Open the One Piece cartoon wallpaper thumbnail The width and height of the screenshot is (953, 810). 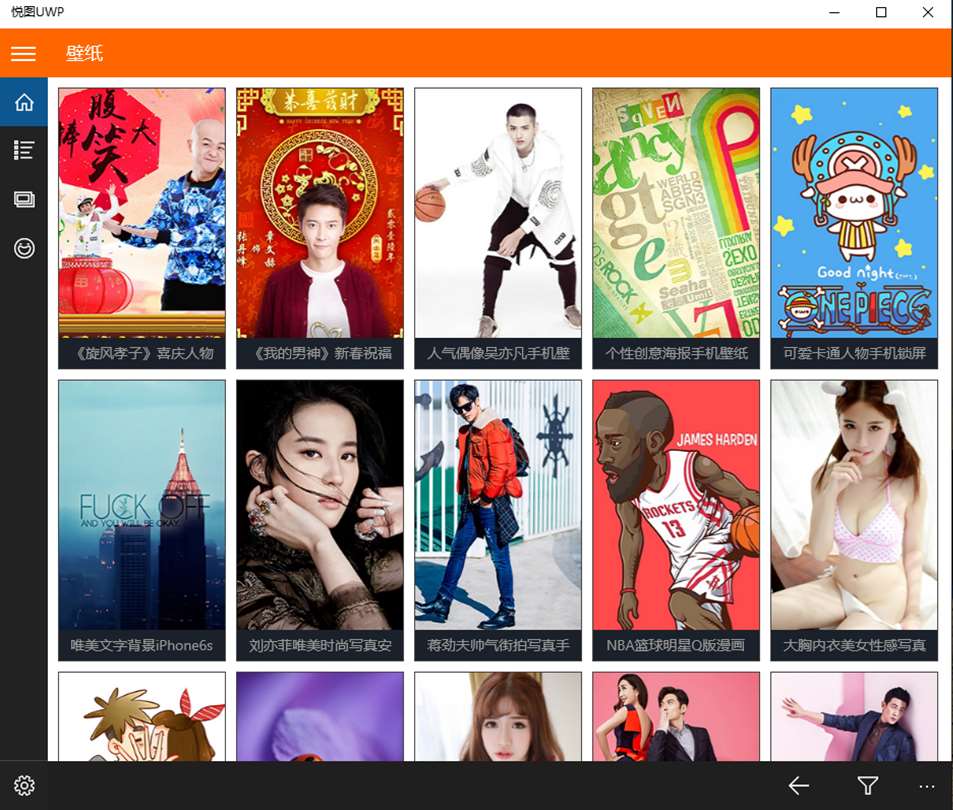[854, 213]
